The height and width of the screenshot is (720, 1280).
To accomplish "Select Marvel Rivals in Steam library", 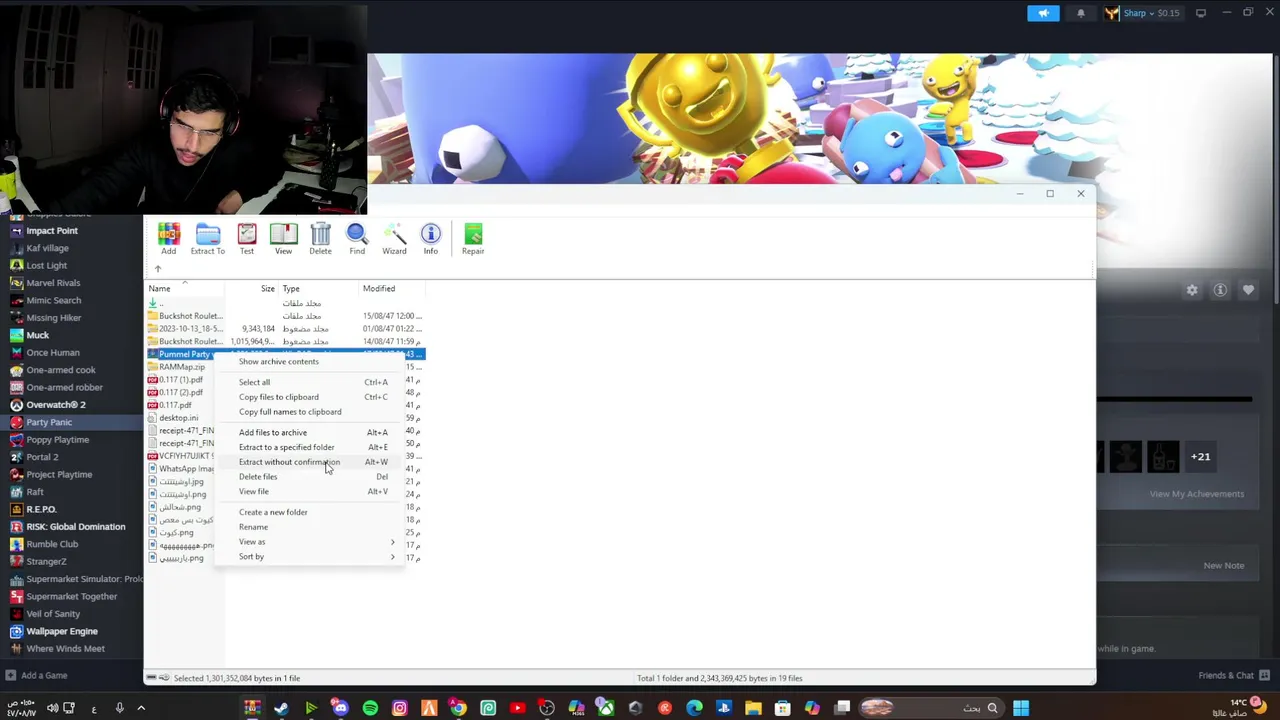I will [53, 283].
